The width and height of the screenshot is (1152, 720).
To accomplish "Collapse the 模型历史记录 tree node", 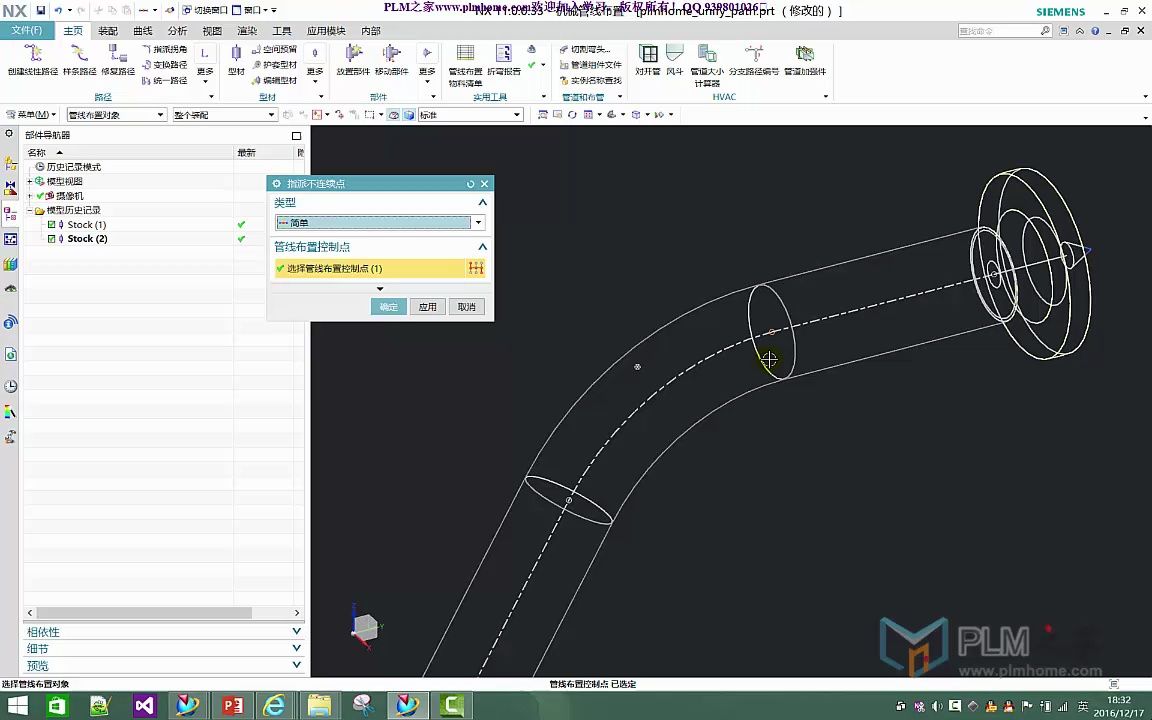I will (30, 210).
